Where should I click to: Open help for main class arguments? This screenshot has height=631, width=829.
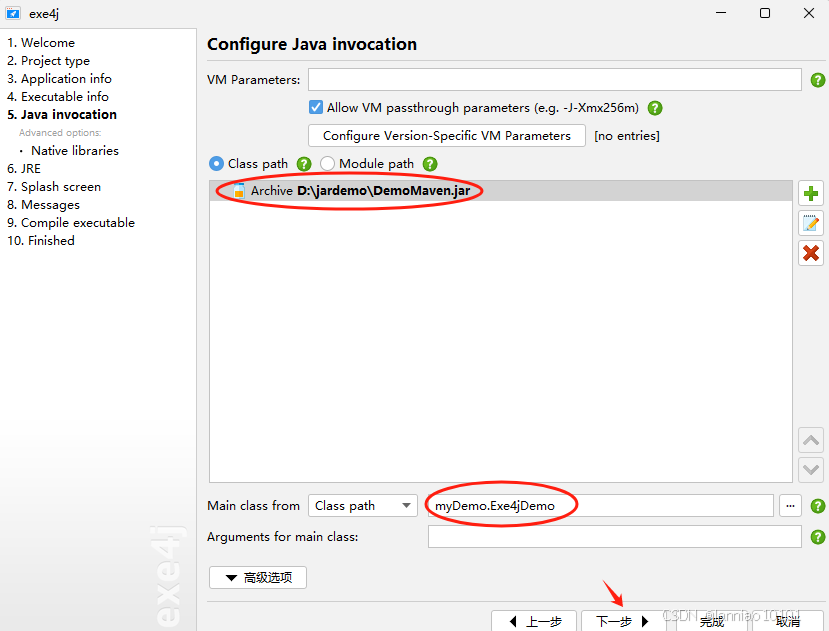coord(817,537)
